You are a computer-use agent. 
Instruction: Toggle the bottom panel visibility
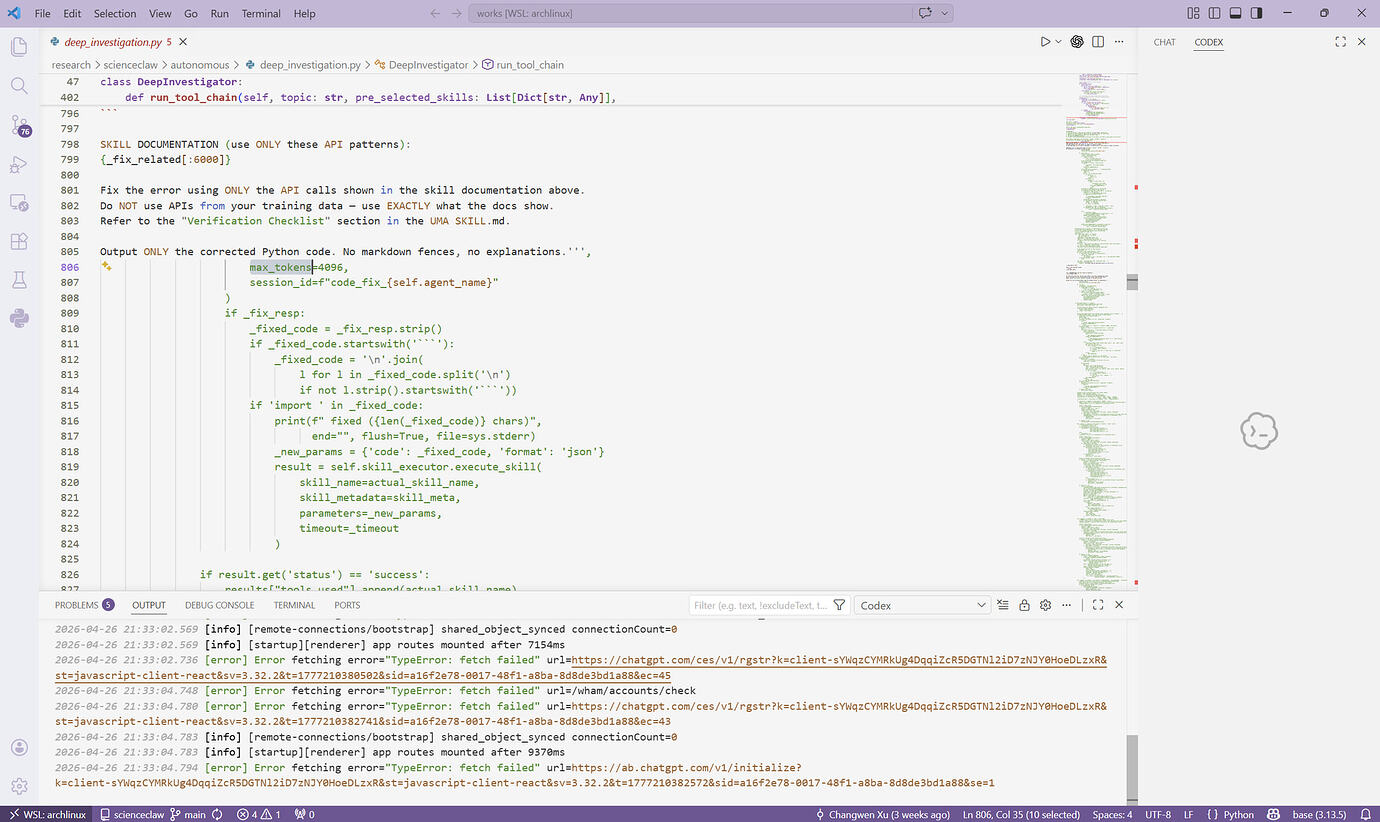(1235, 14)
